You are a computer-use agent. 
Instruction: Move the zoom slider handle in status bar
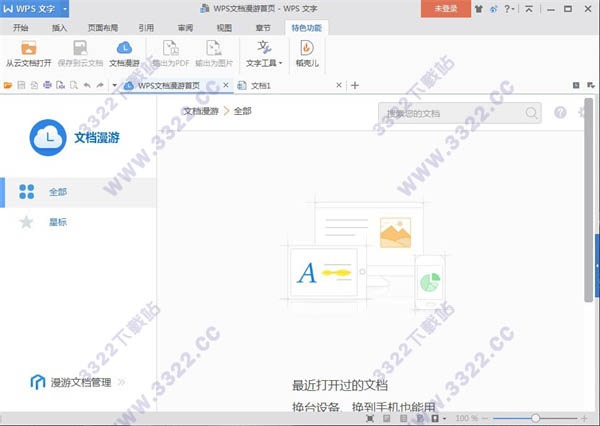[535, 418]
